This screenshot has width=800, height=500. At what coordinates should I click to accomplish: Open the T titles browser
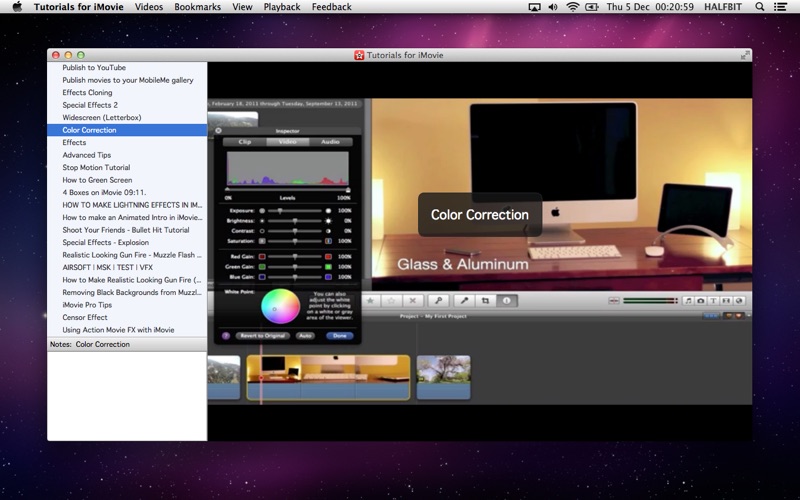(x=713, y=301)
